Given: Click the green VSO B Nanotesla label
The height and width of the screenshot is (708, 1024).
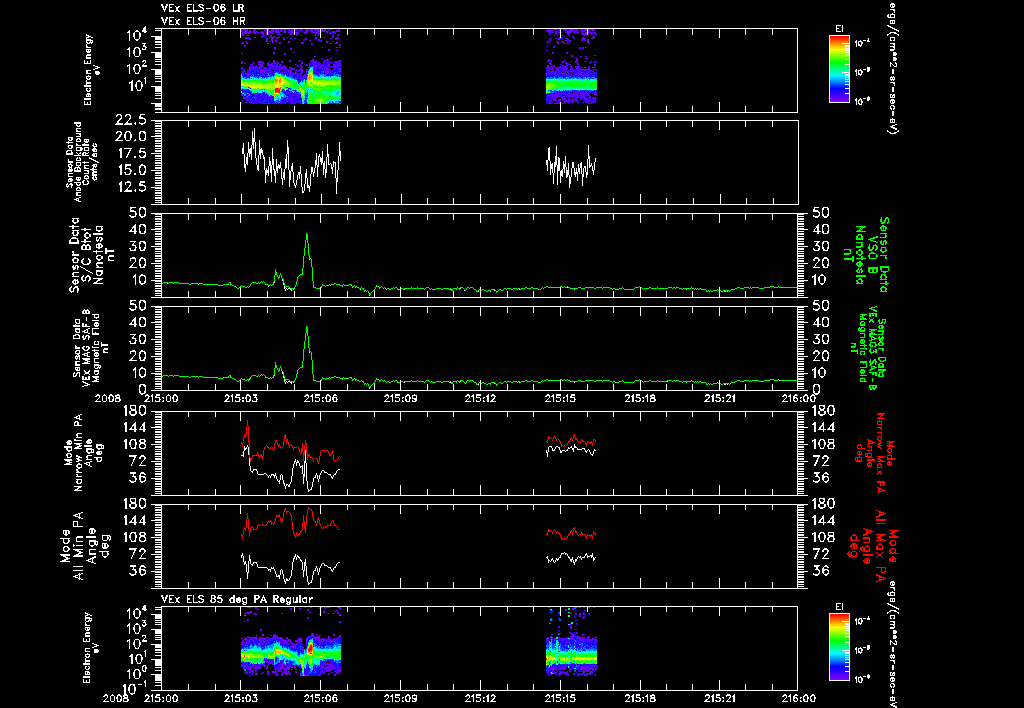Looking at the screenshot, I should pos(867,255).
